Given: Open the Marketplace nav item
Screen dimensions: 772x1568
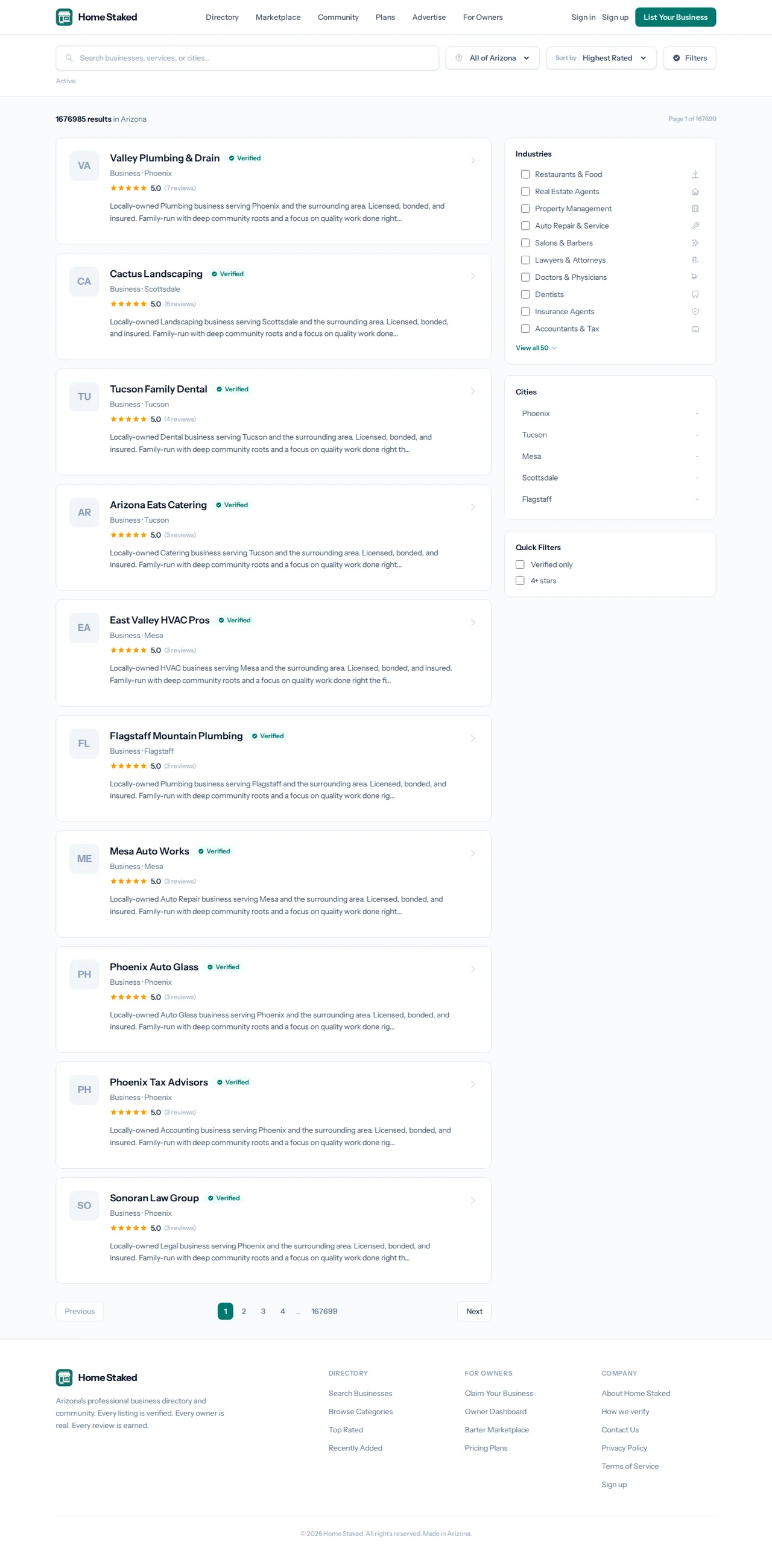Looking at the screenshot, I should pos(278,17).
